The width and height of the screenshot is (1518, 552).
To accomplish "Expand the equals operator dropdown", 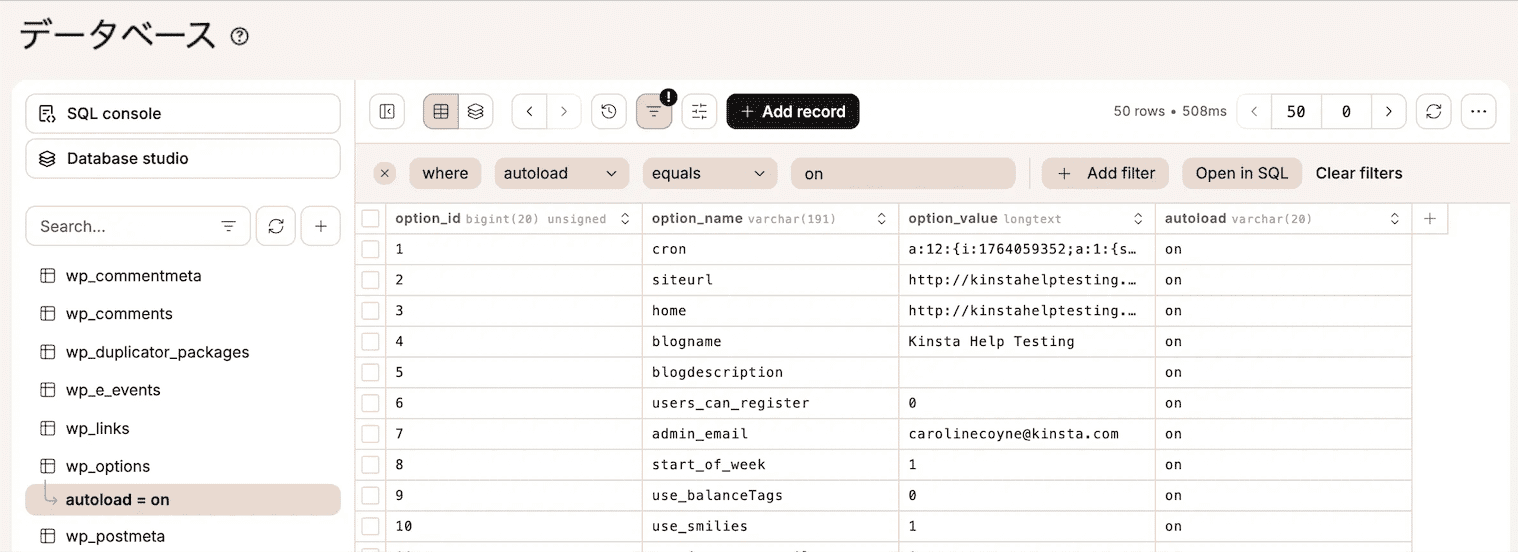I will [709, 173].
